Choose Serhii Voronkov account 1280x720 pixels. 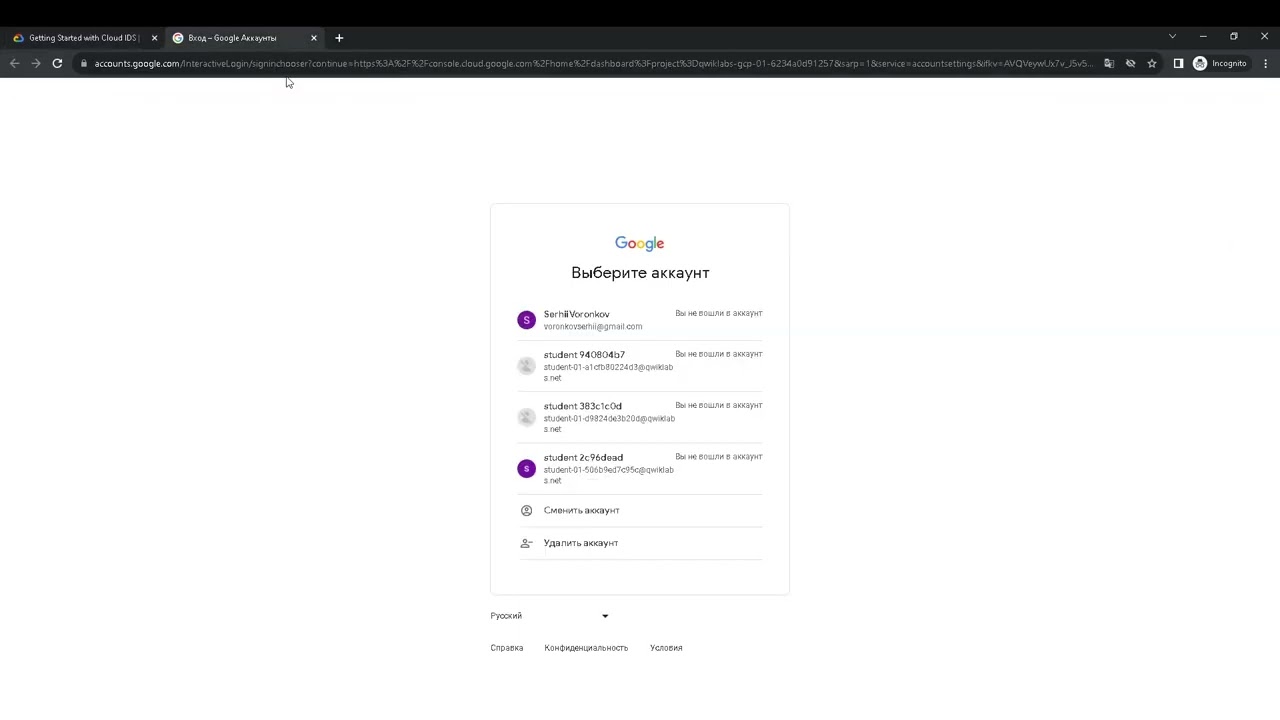point(640,320)
